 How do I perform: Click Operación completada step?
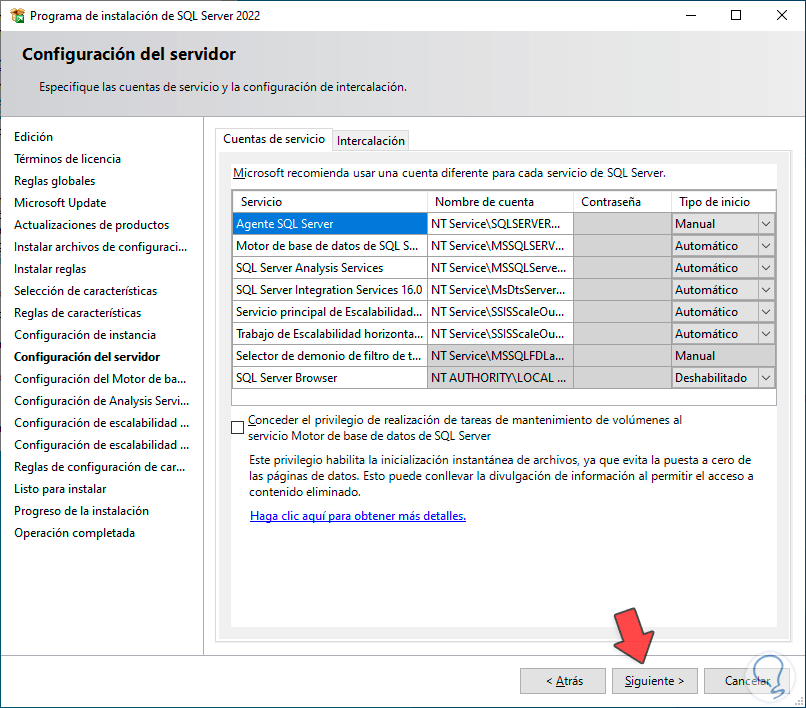tap(75, 533)
